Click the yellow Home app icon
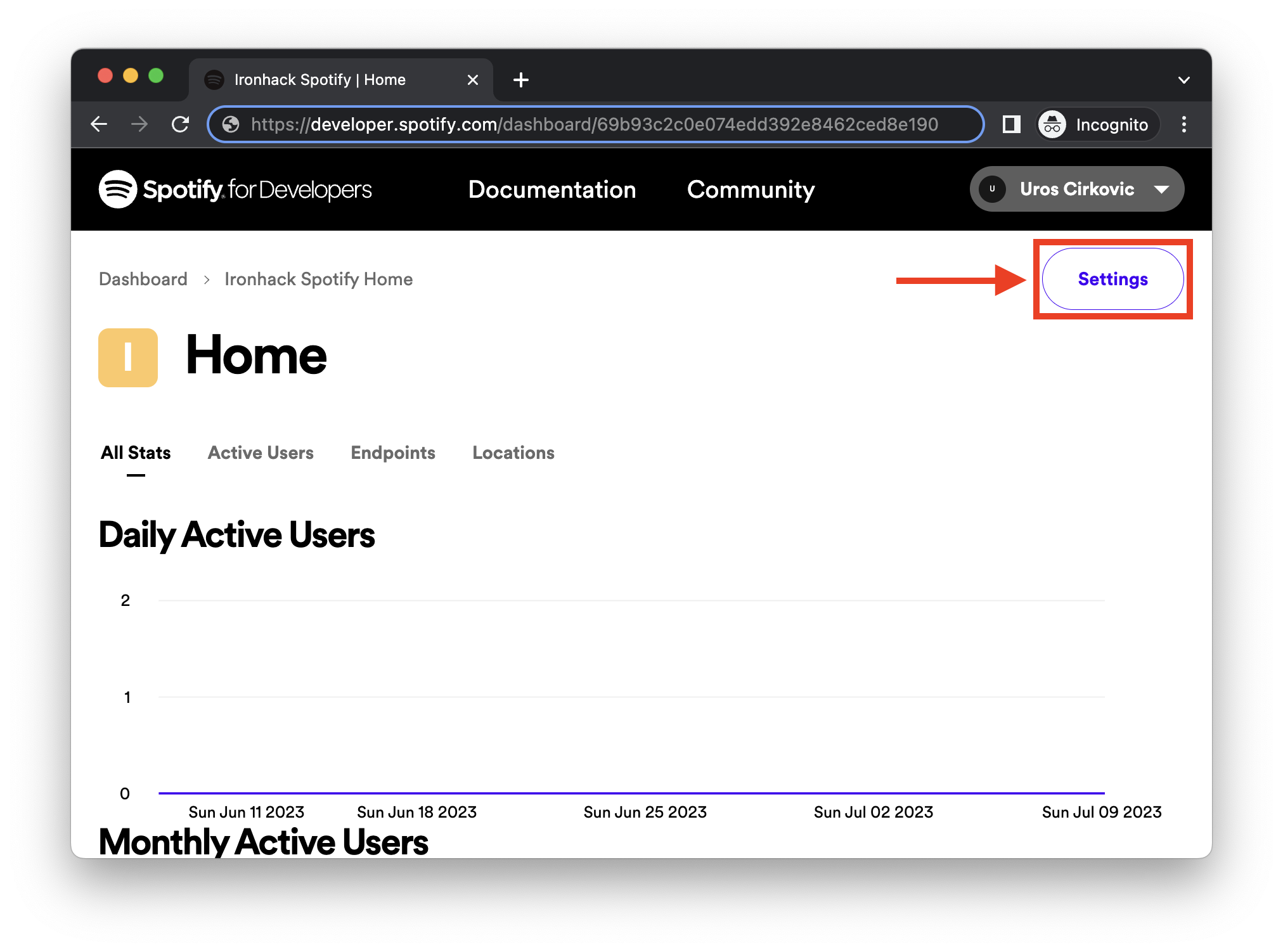Viewport: 1283px width, 952px height. (x=128, y=357)
